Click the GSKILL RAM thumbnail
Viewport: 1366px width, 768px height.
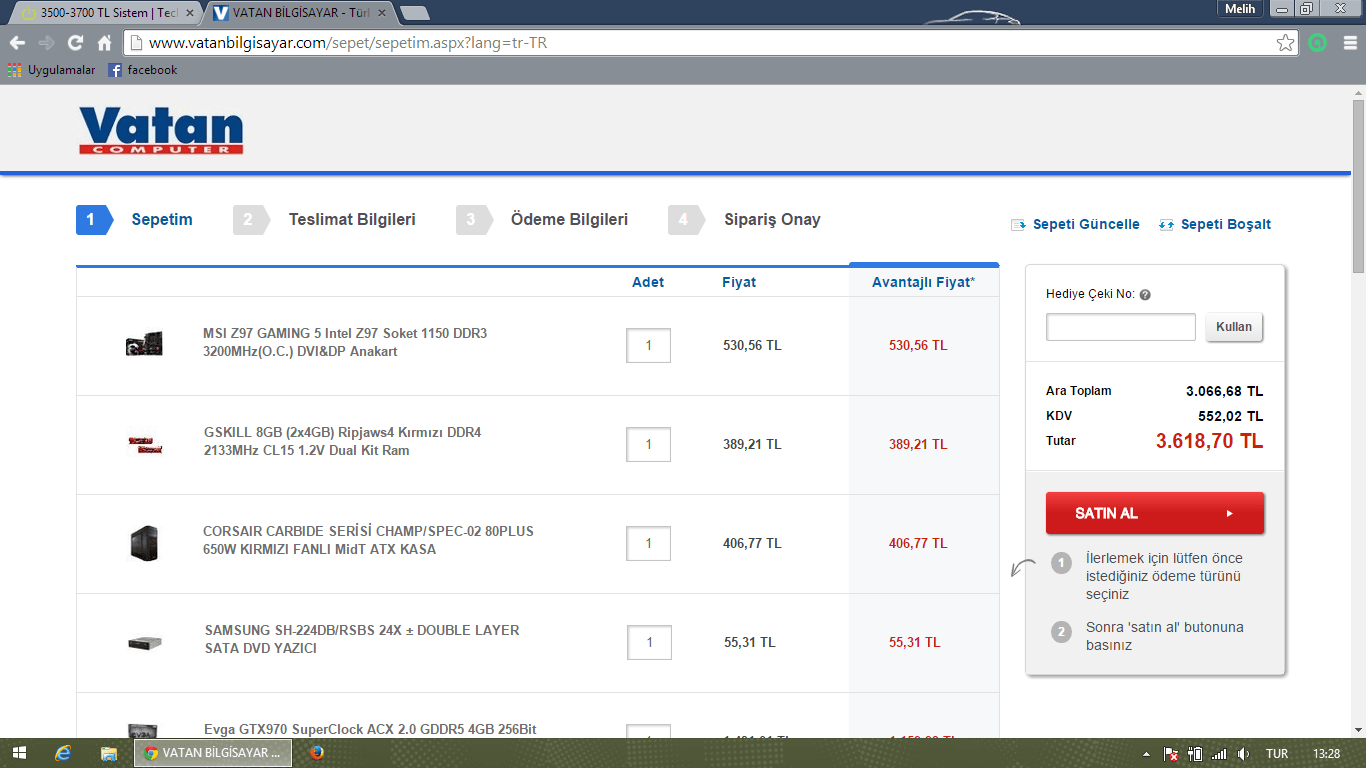[x=144, y=444]
